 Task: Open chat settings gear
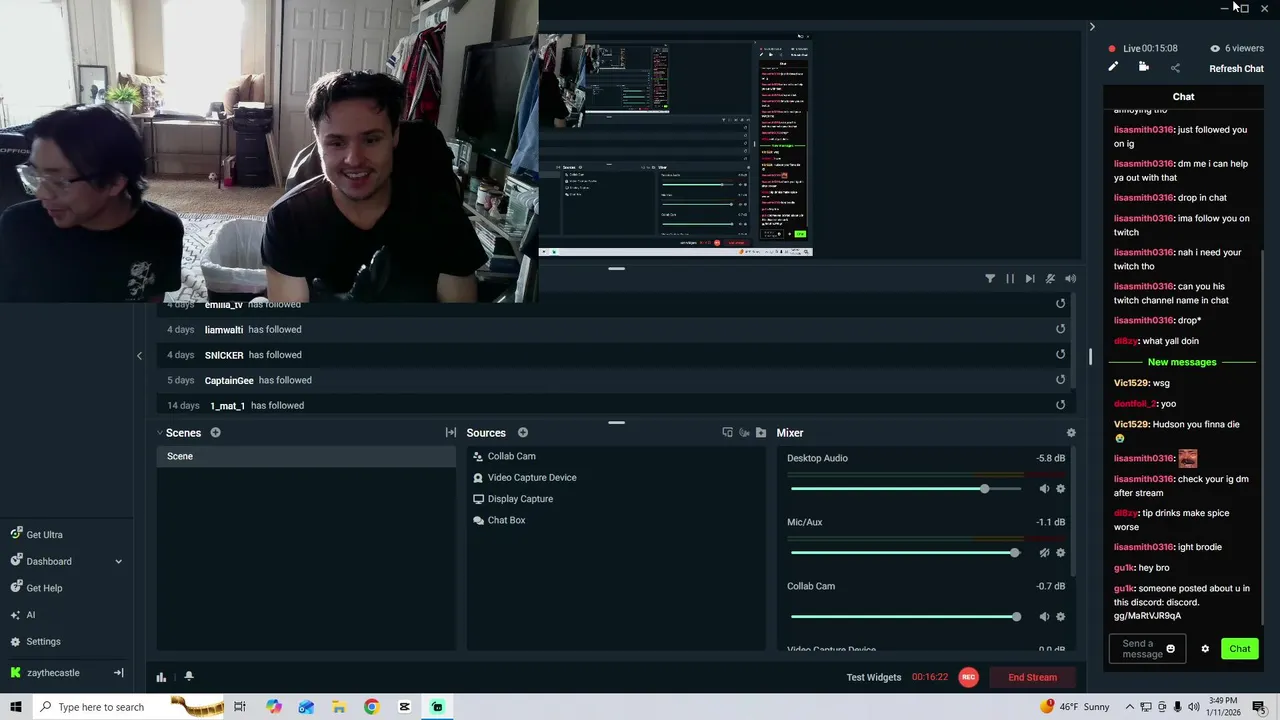point(1205,649)
